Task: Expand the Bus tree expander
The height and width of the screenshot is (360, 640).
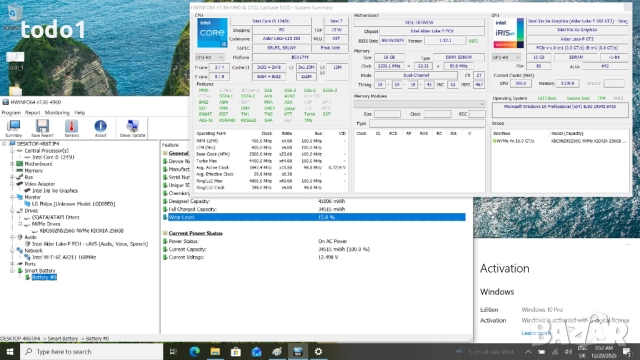Action: click(x=12, y=177)
